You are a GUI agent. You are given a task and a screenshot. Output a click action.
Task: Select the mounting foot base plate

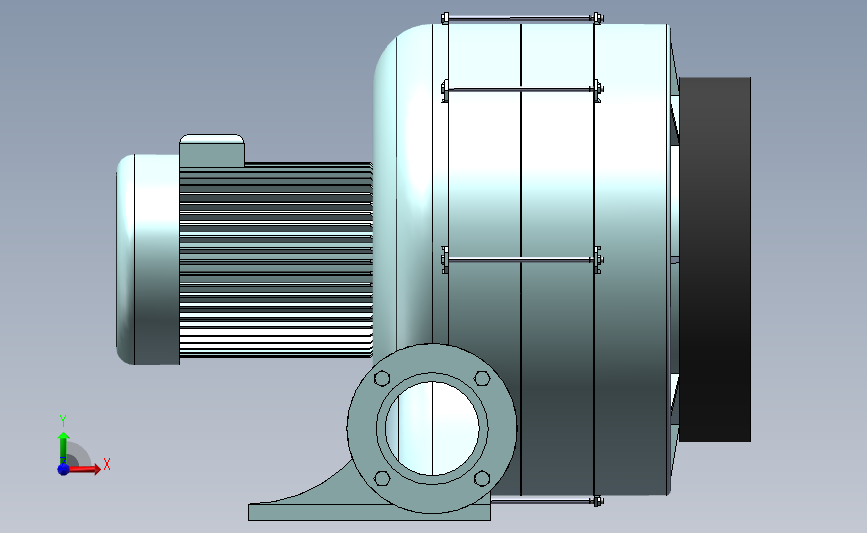tap(369, 512)
